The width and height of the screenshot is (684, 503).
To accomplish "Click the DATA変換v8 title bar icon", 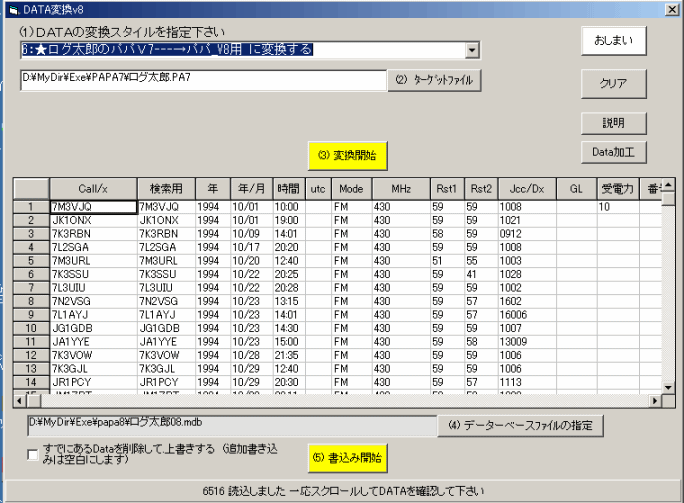I will (14, 10).
